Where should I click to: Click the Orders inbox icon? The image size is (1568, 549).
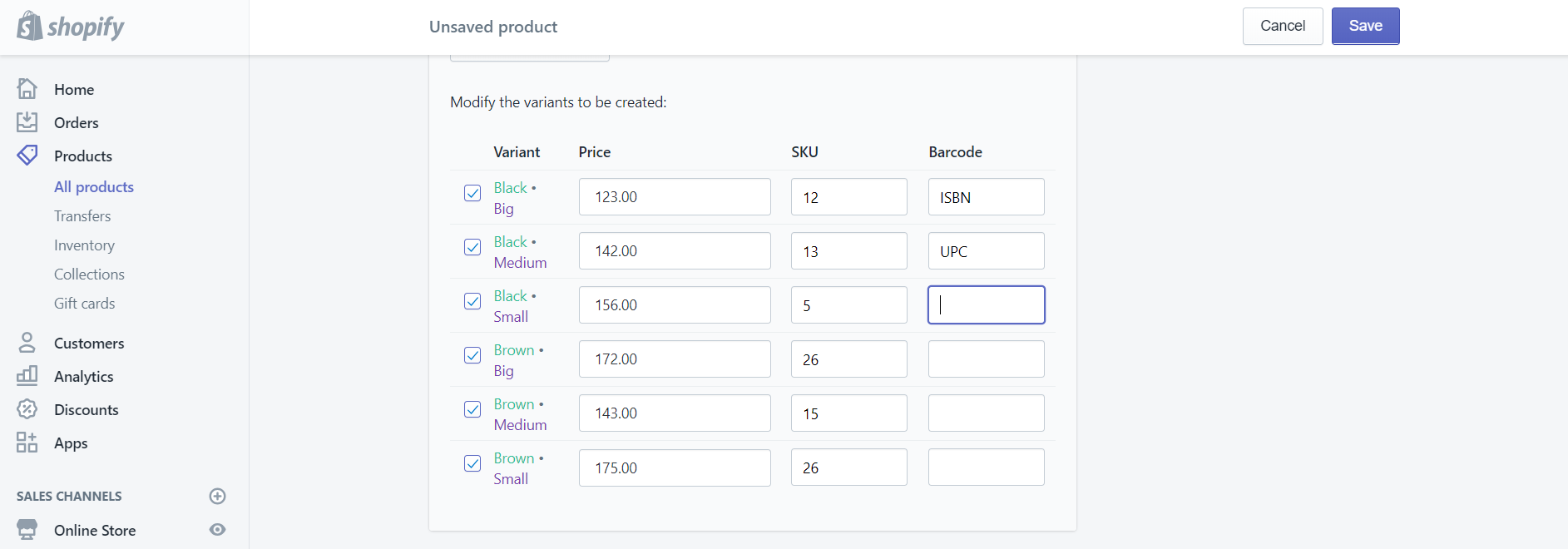click(x=27, y=122)
